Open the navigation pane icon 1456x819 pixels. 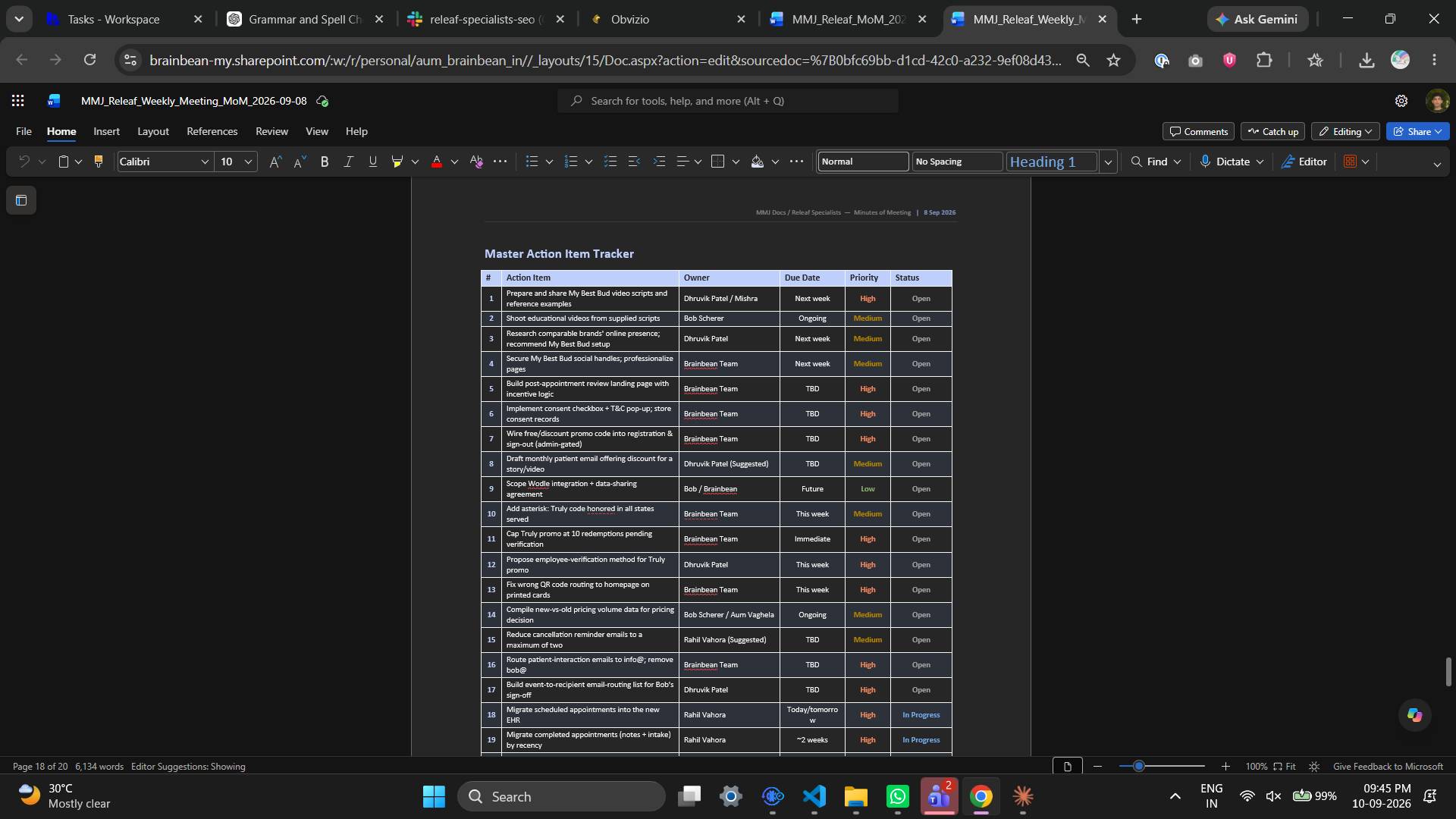(21, 201)
